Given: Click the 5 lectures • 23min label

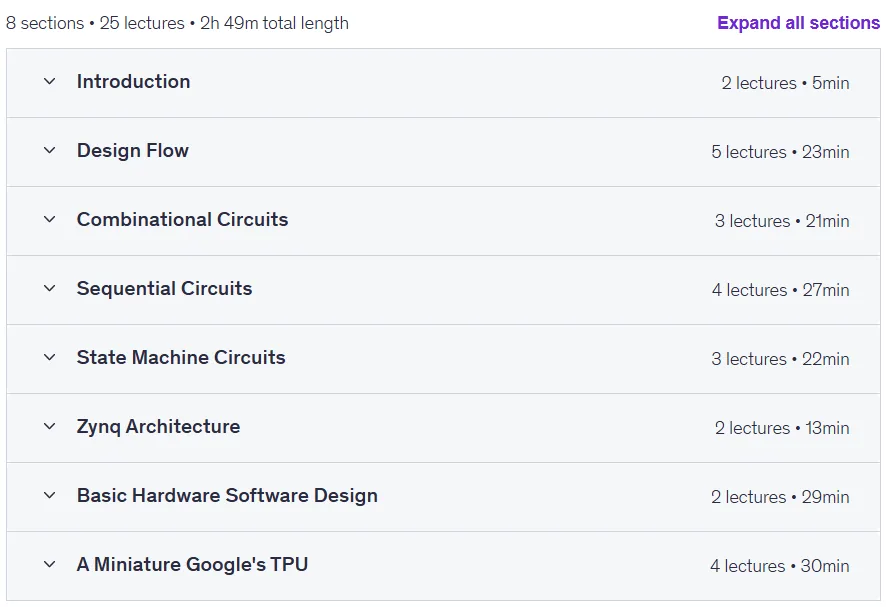Looking at the screenshot, I should pos(780,151).
